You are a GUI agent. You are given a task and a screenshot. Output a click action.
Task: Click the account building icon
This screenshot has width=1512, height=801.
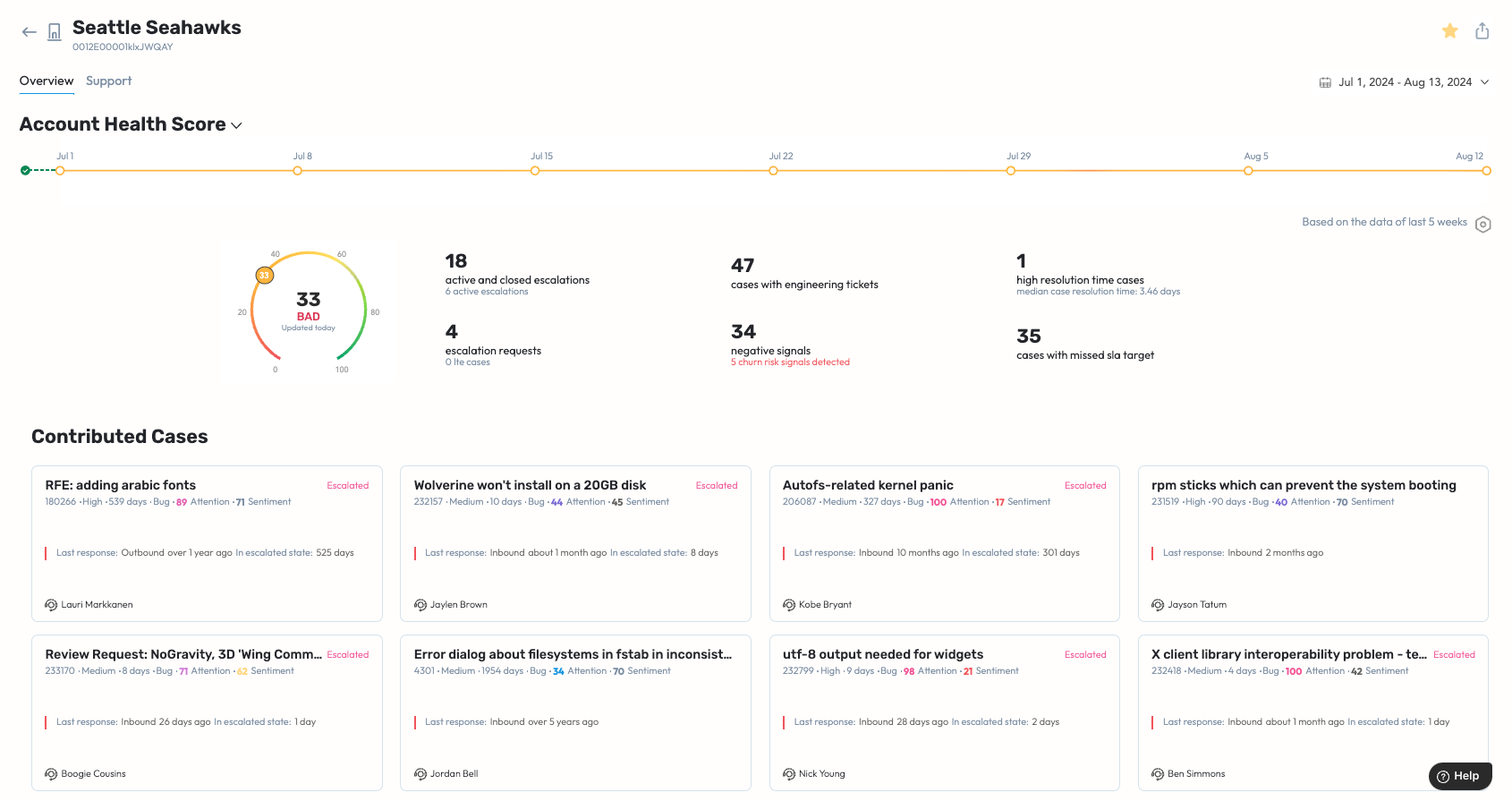[x=55, y=32]
